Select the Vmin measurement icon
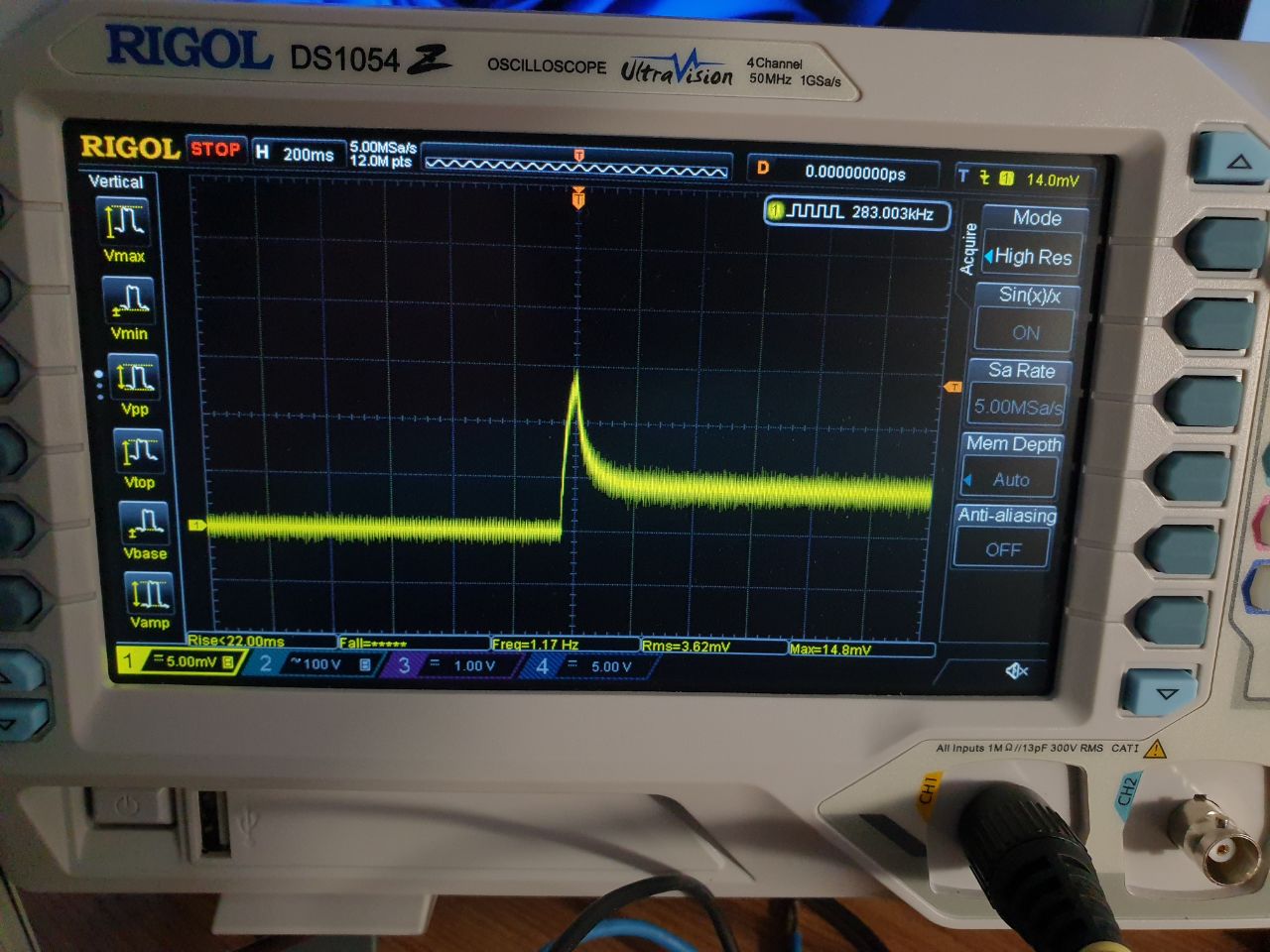Viewport: 1270px width, 952px height. pyautogui.click(x=129, y=299)
